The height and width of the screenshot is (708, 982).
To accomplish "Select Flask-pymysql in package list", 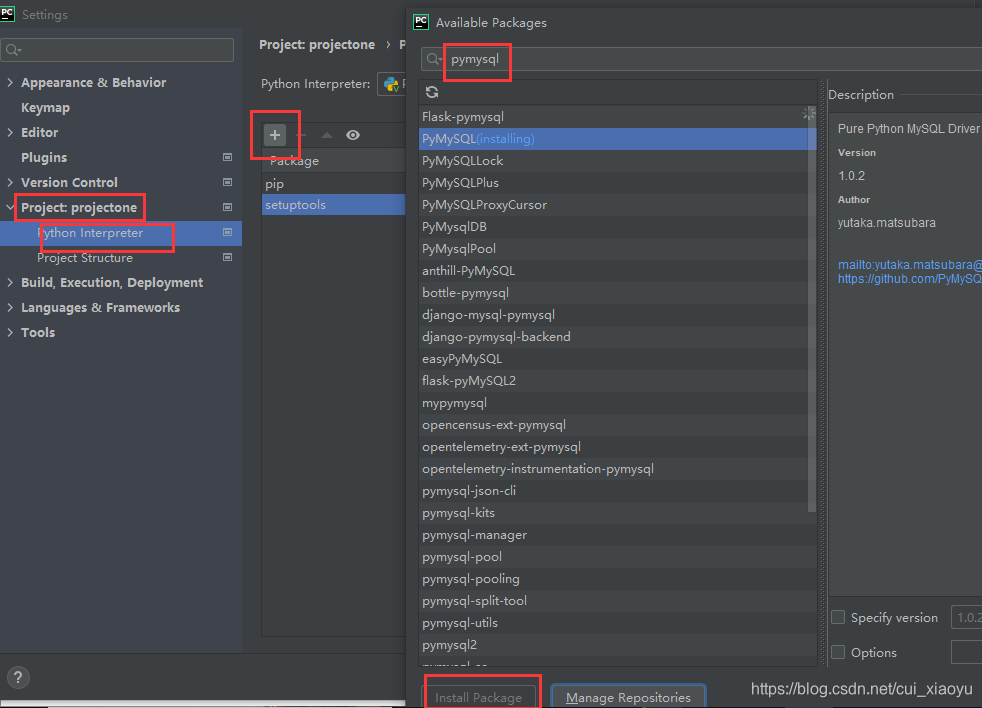I will [618, 117].
